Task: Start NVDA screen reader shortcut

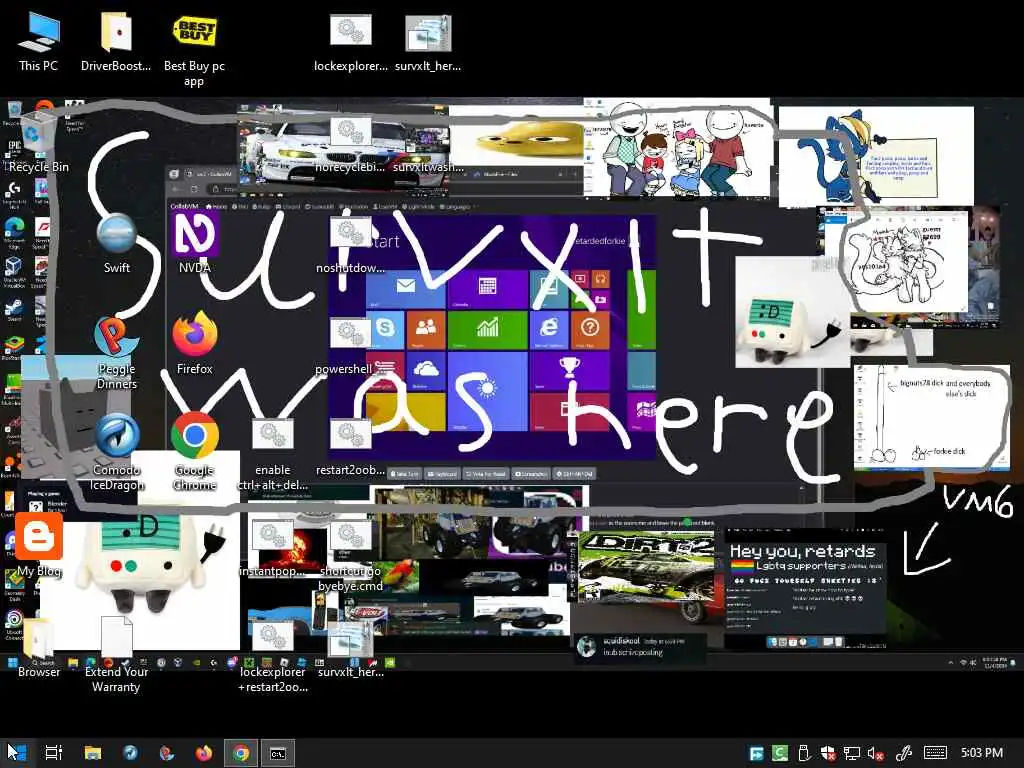Action: coord(194,243)
